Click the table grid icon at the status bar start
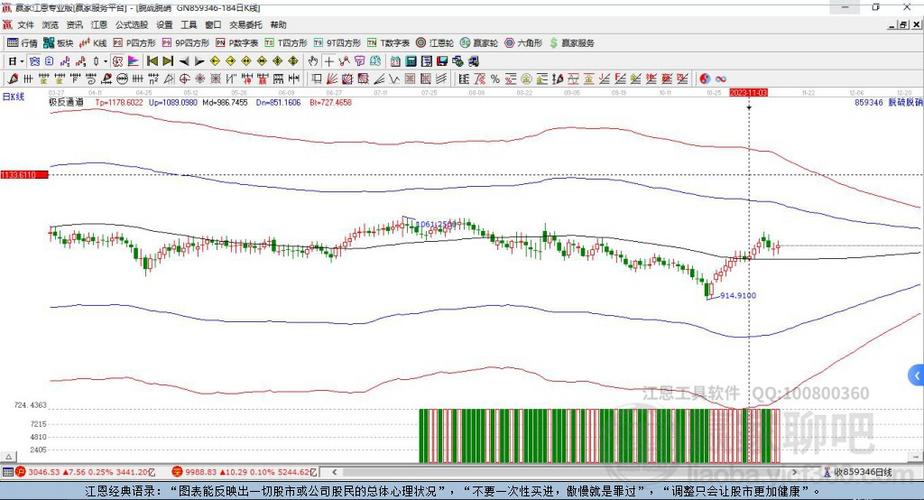 click(x=8, y=472)
